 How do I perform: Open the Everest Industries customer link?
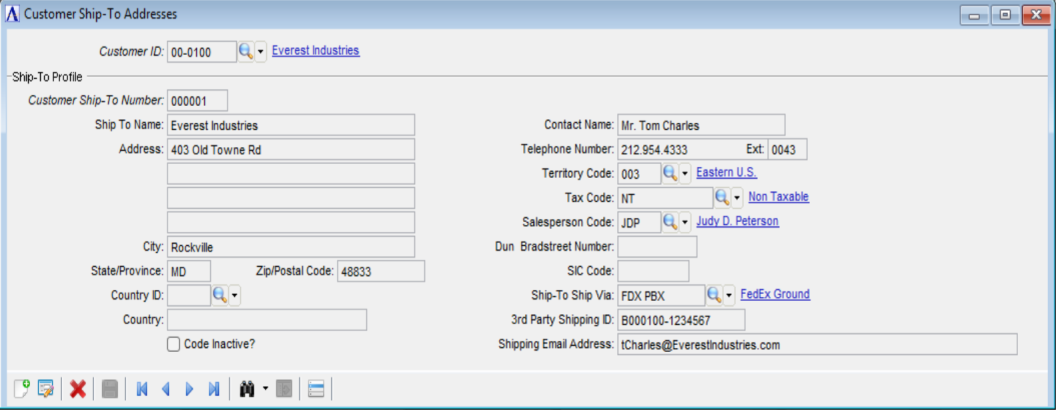(315, 51)
